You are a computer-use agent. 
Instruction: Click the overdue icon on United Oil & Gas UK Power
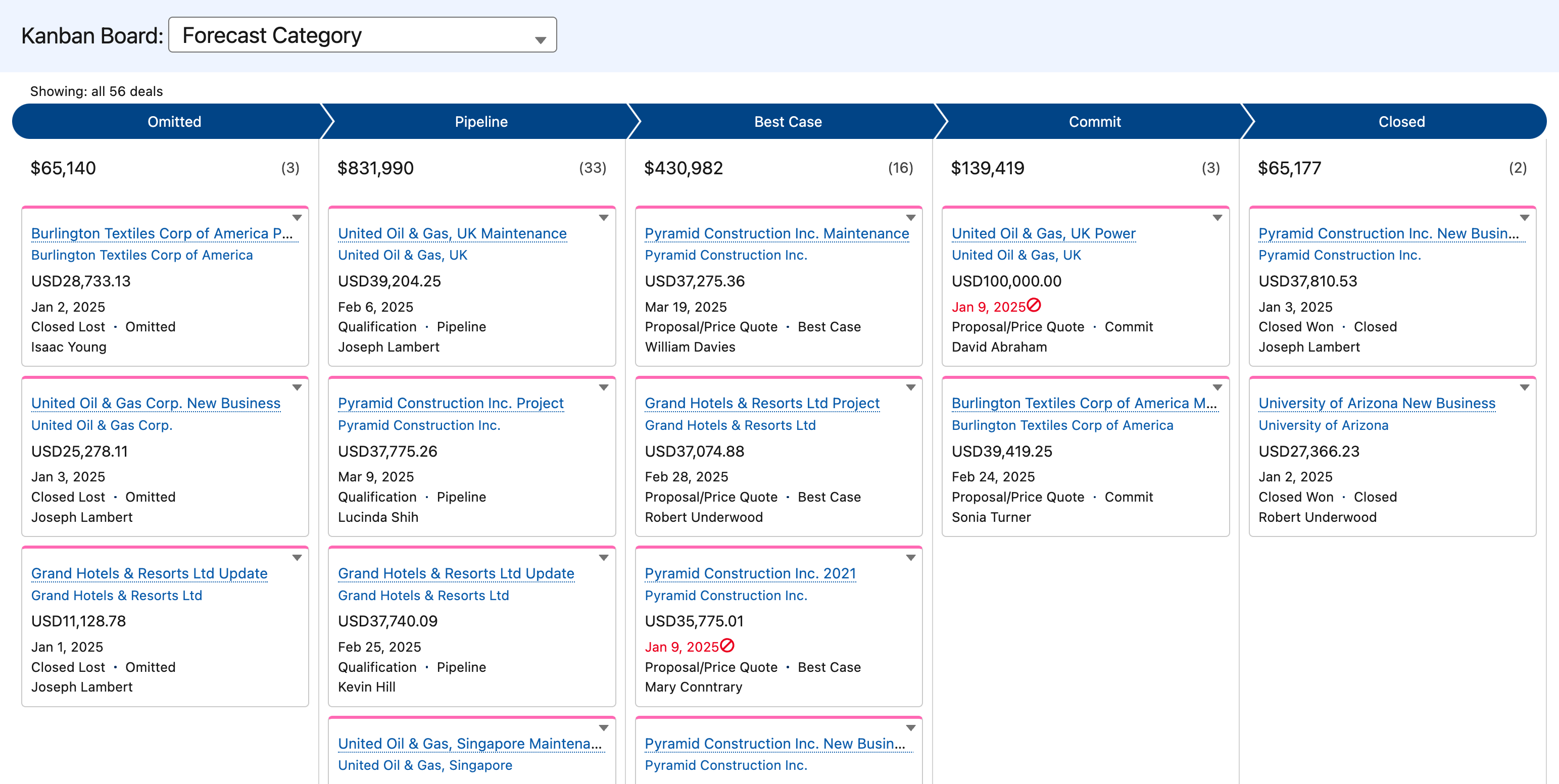[x=1033, y=306]
